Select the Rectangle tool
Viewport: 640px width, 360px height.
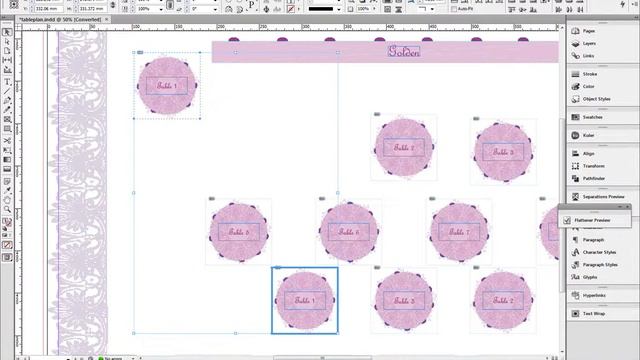tap(7, 129)
